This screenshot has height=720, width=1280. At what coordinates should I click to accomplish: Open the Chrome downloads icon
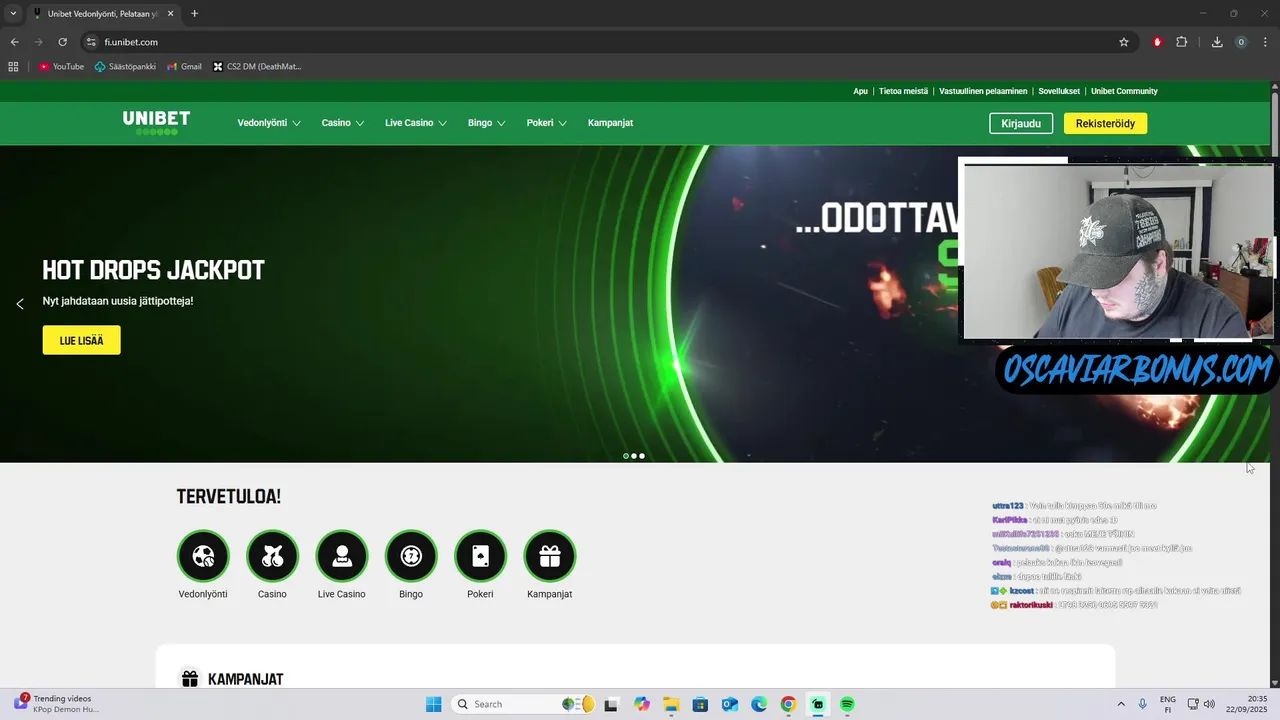pos(1217,42)
